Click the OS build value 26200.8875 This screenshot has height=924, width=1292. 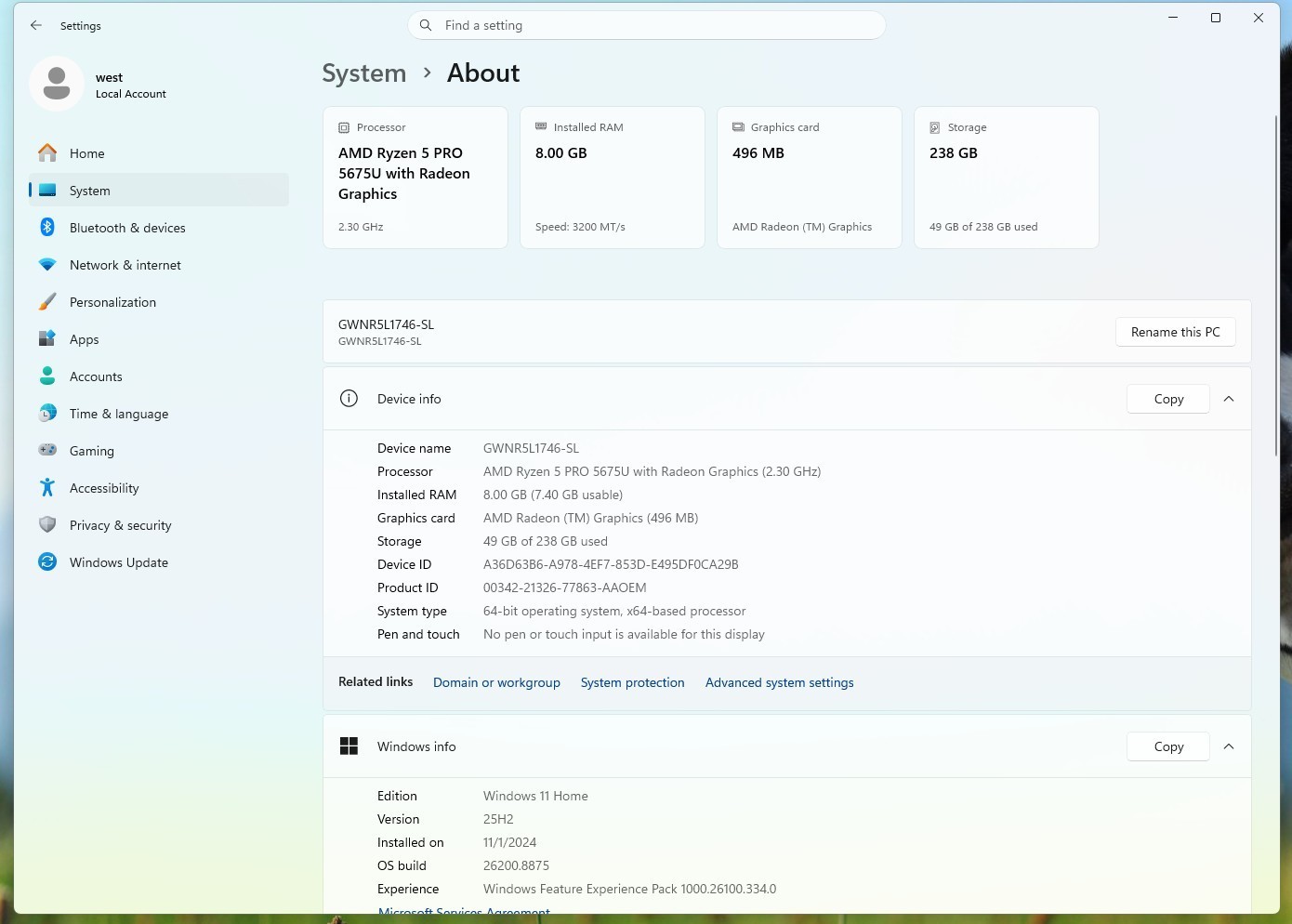click(x=516, y=865)
